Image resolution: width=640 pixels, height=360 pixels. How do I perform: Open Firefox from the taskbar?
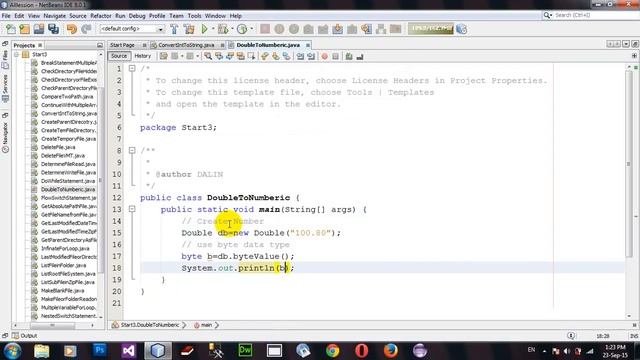391,351
